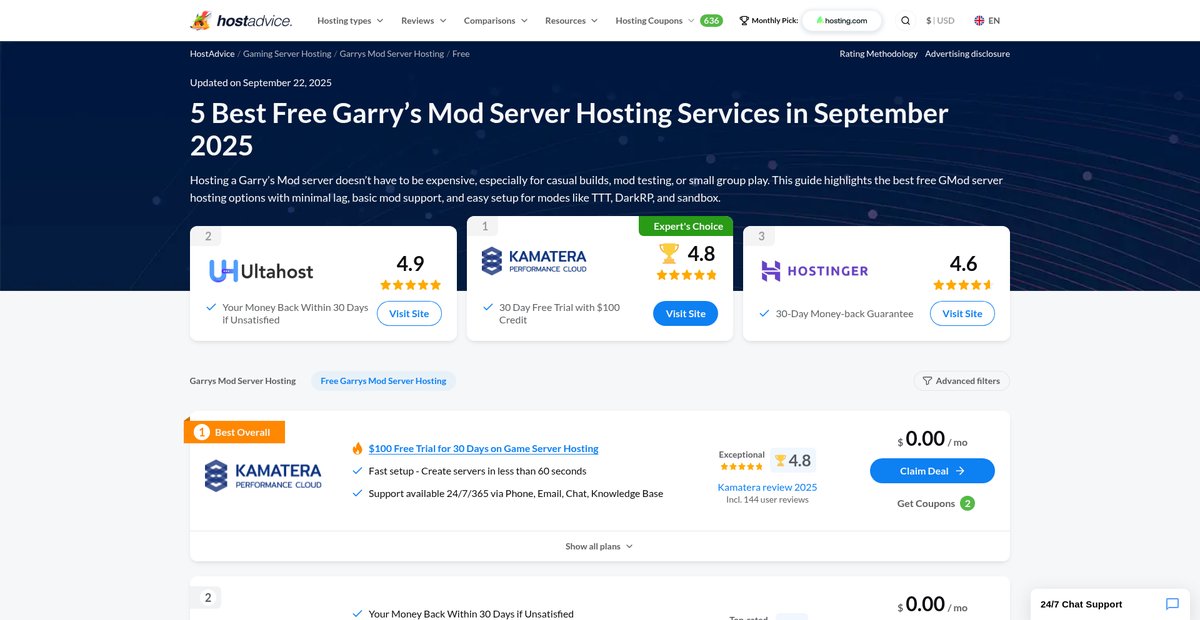This screenshot has height=620, width=1200.
Task: Expand the Reviews dropdown menu
Action: 424,20
